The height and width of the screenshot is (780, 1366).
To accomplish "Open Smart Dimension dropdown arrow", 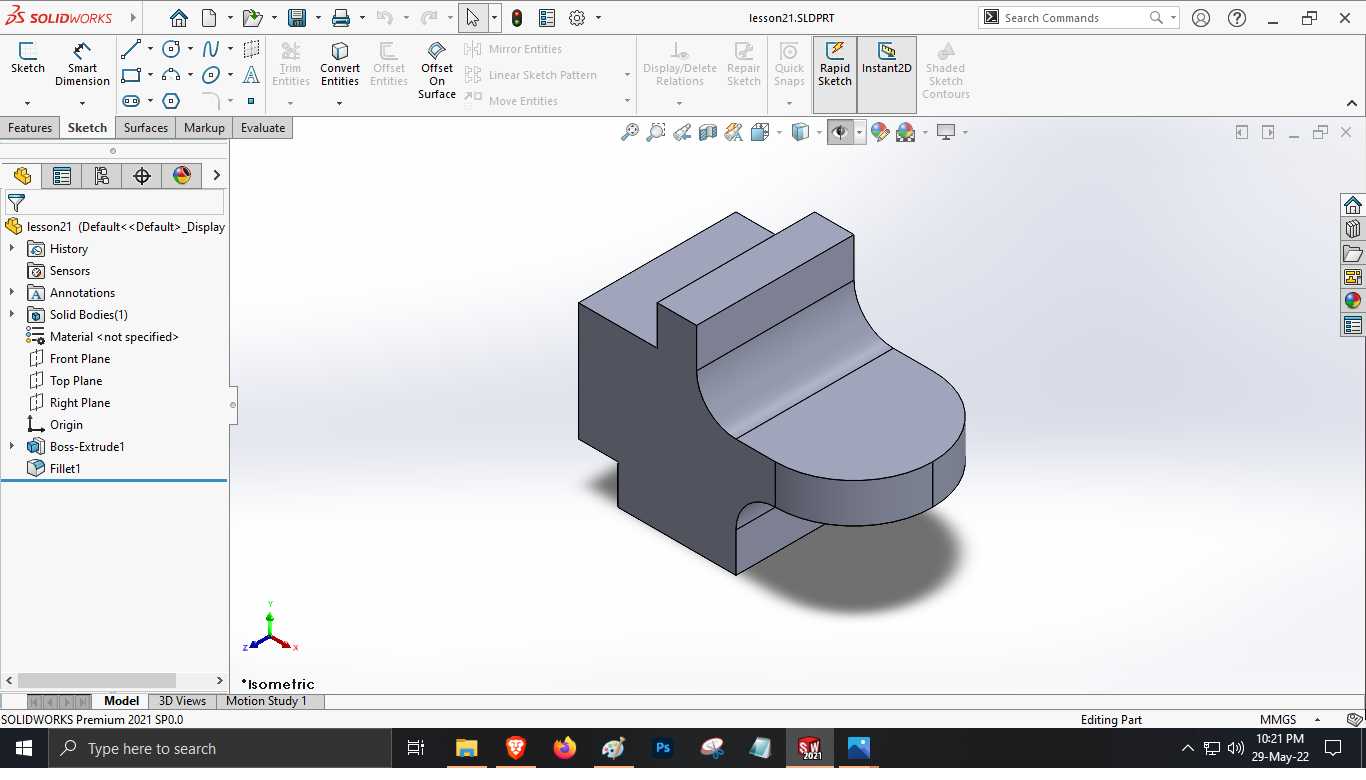I will (x=82, y=103).
